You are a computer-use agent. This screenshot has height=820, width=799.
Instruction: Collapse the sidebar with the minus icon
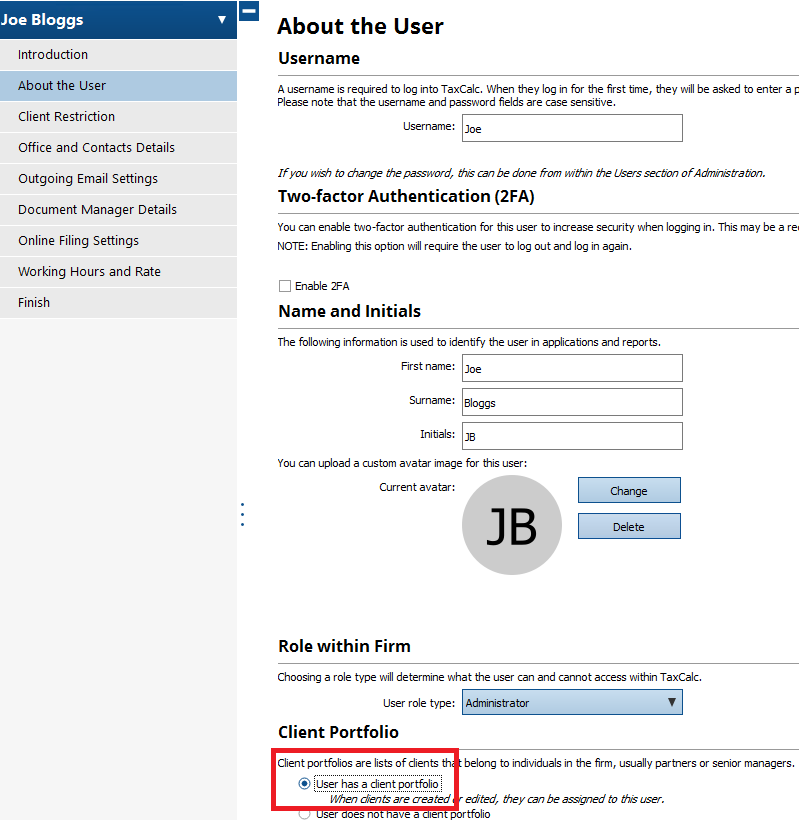pos(249,11)
